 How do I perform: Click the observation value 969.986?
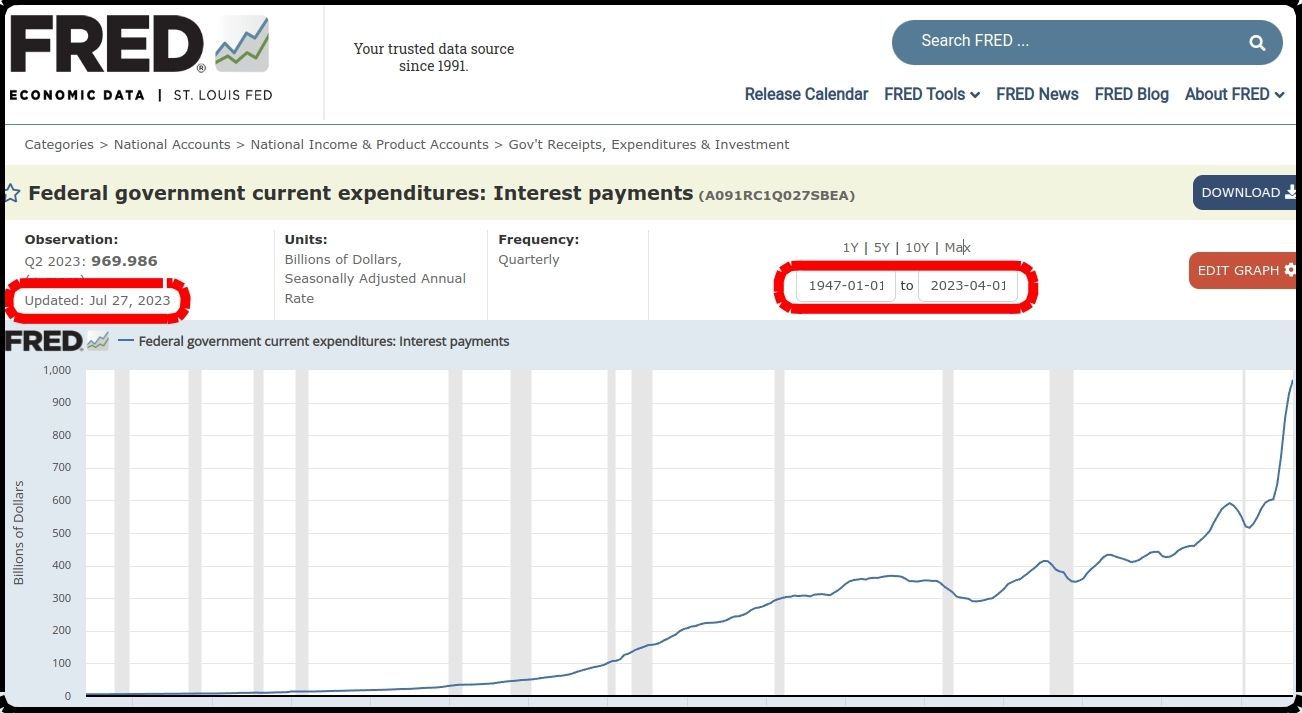point(124,261)
